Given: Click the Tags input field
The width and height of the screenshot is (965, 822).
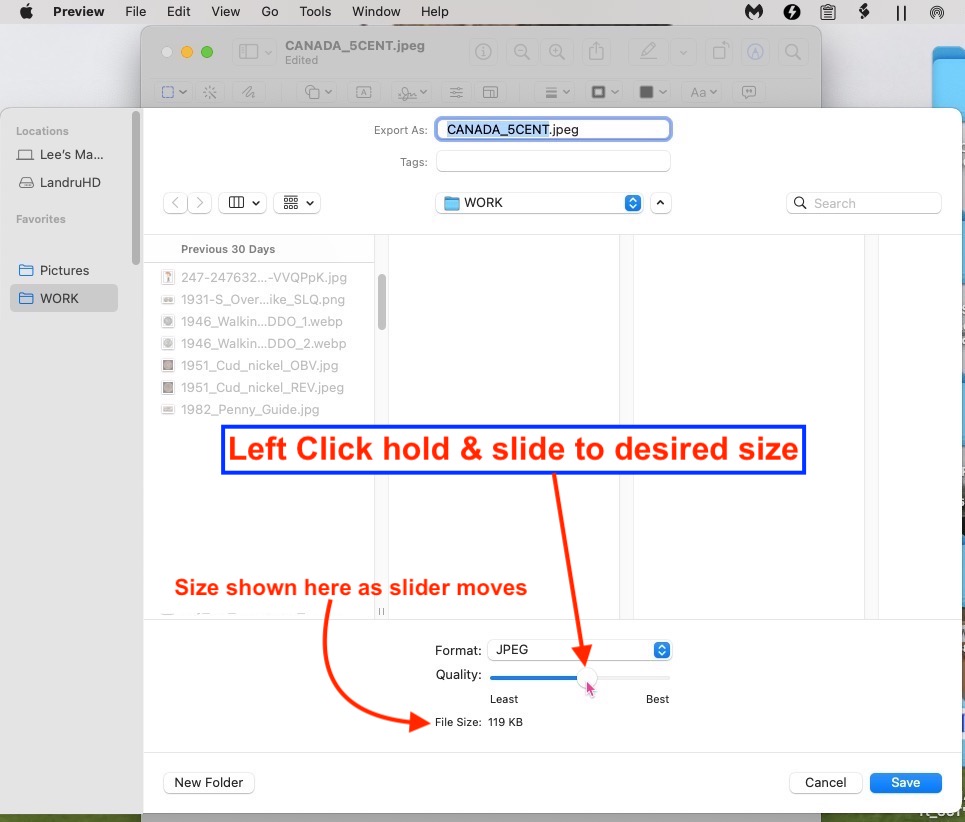Looking at the screenshot, I should [x=553, y=162].
